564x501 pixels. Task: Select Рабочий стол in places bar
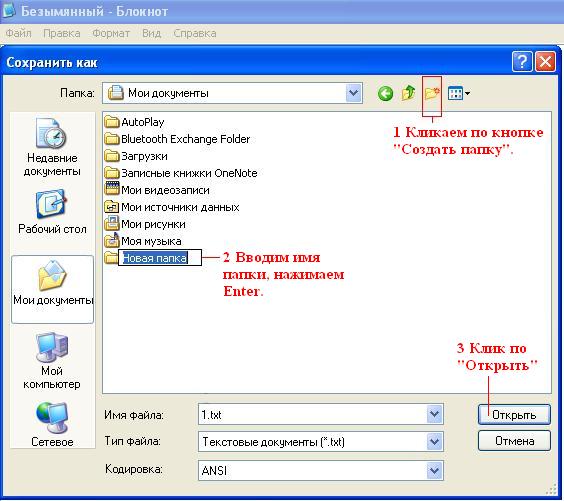point(52,213)
